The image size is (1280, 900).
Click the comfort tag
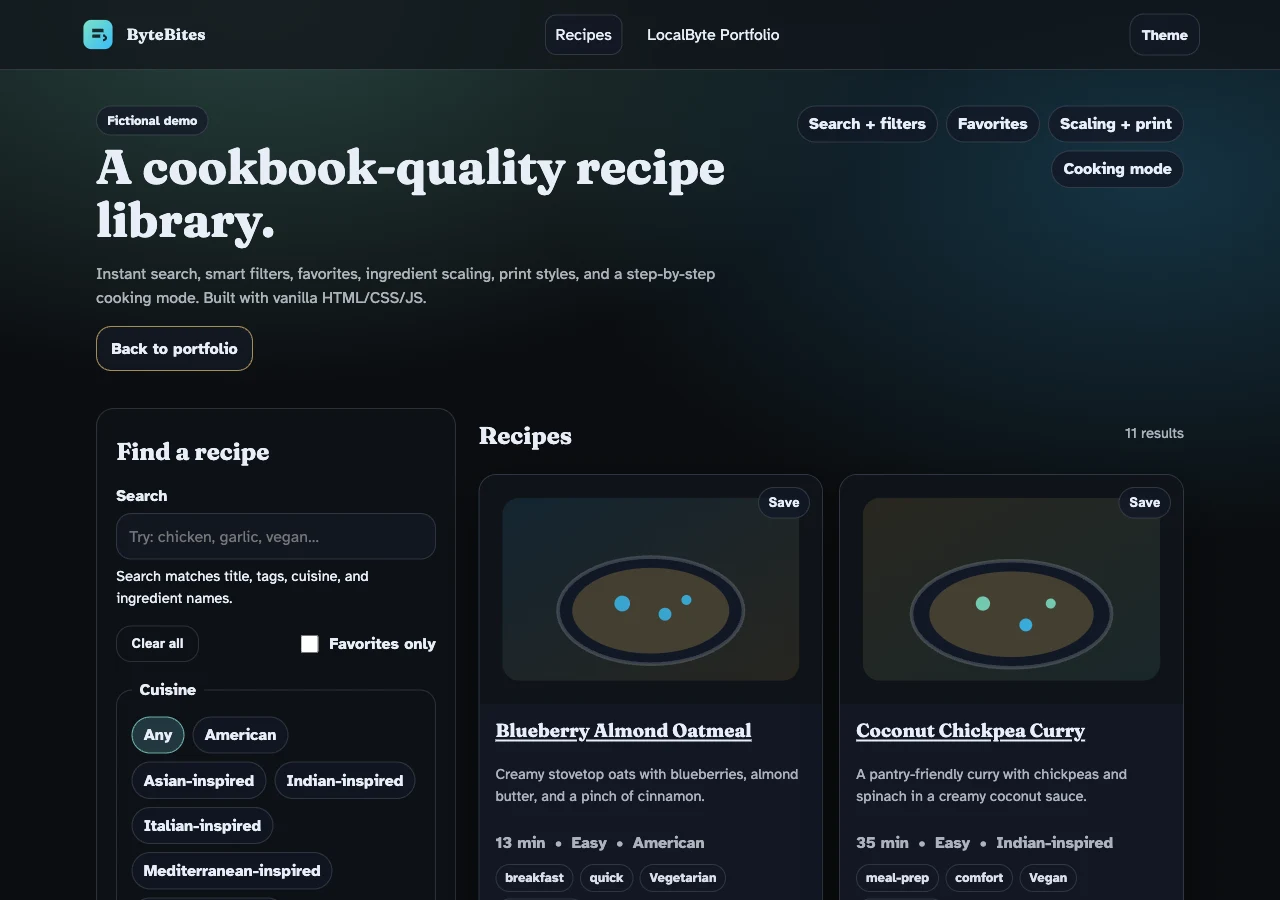[979, 877]
